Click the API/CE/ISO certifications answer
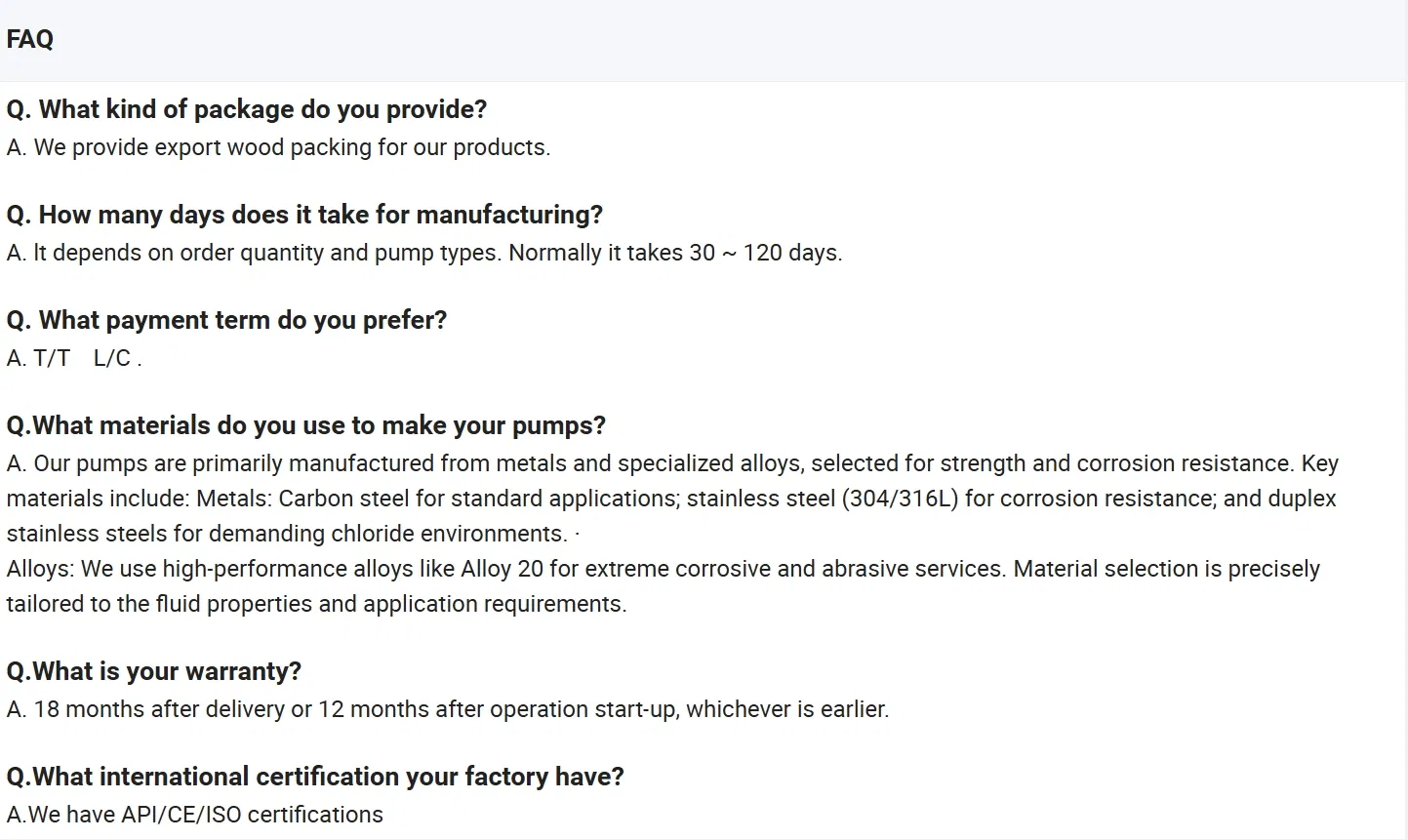This screenshot has width=1408, height=840. click(194, 815)
